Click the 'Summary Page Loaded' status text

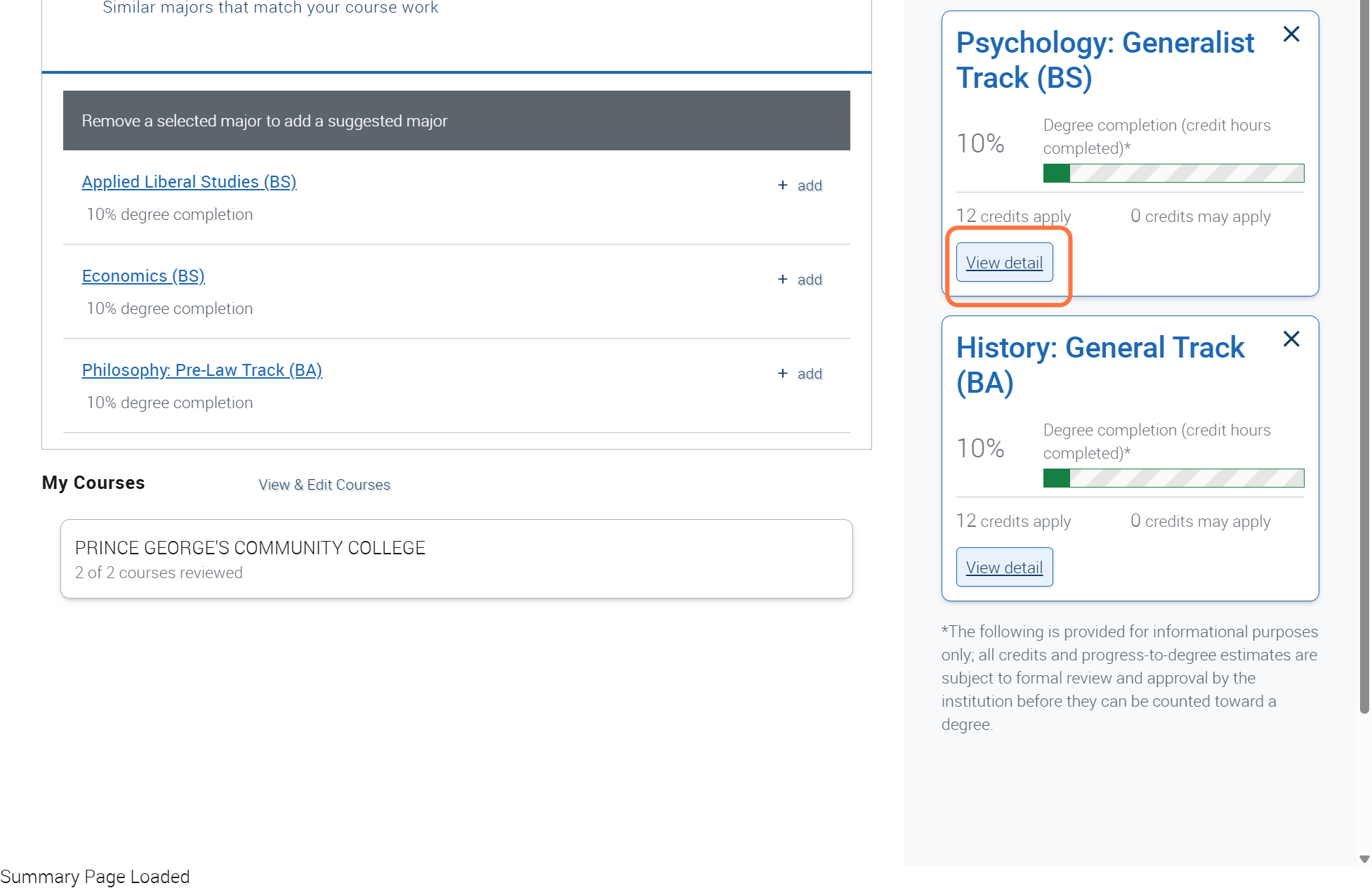(x=95, y=877)
